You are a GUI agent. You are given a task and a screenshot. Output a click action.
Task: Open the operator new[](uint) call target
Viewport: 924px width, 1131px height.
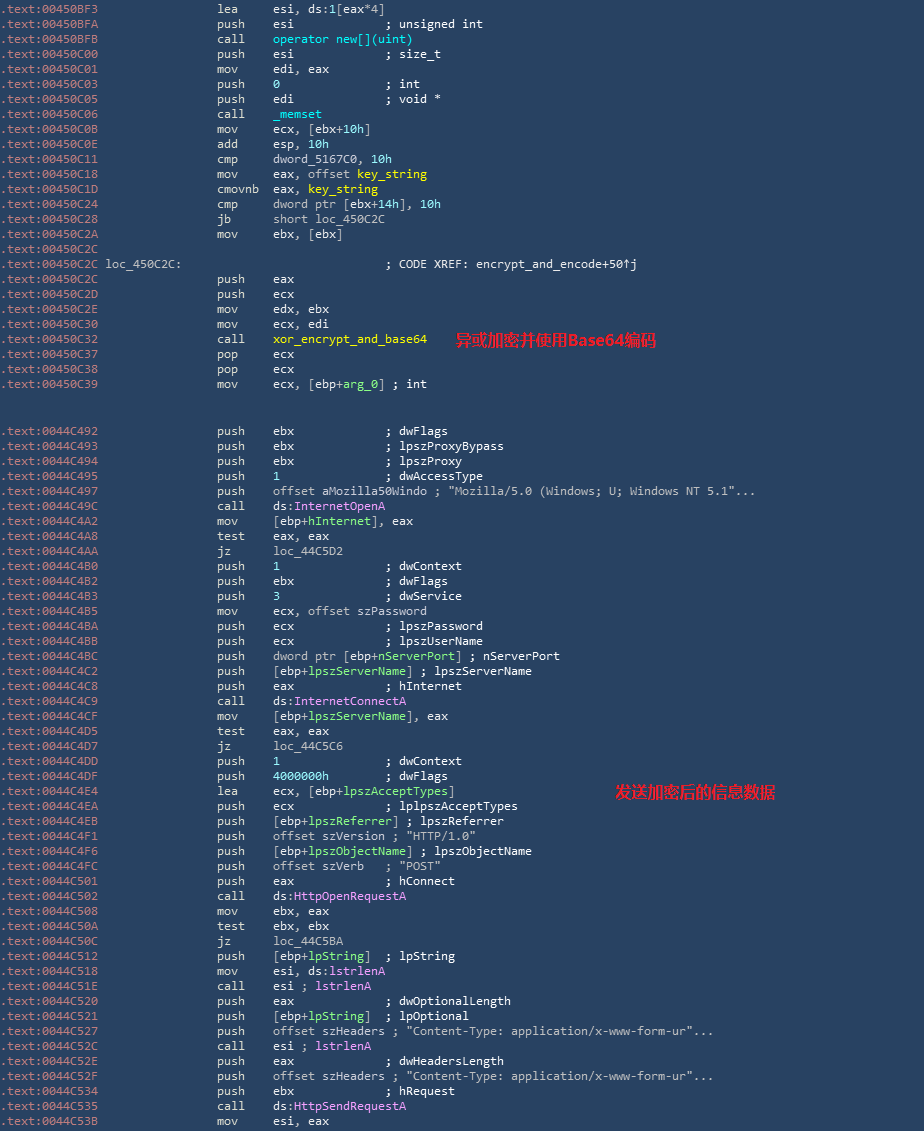(342, 39)
